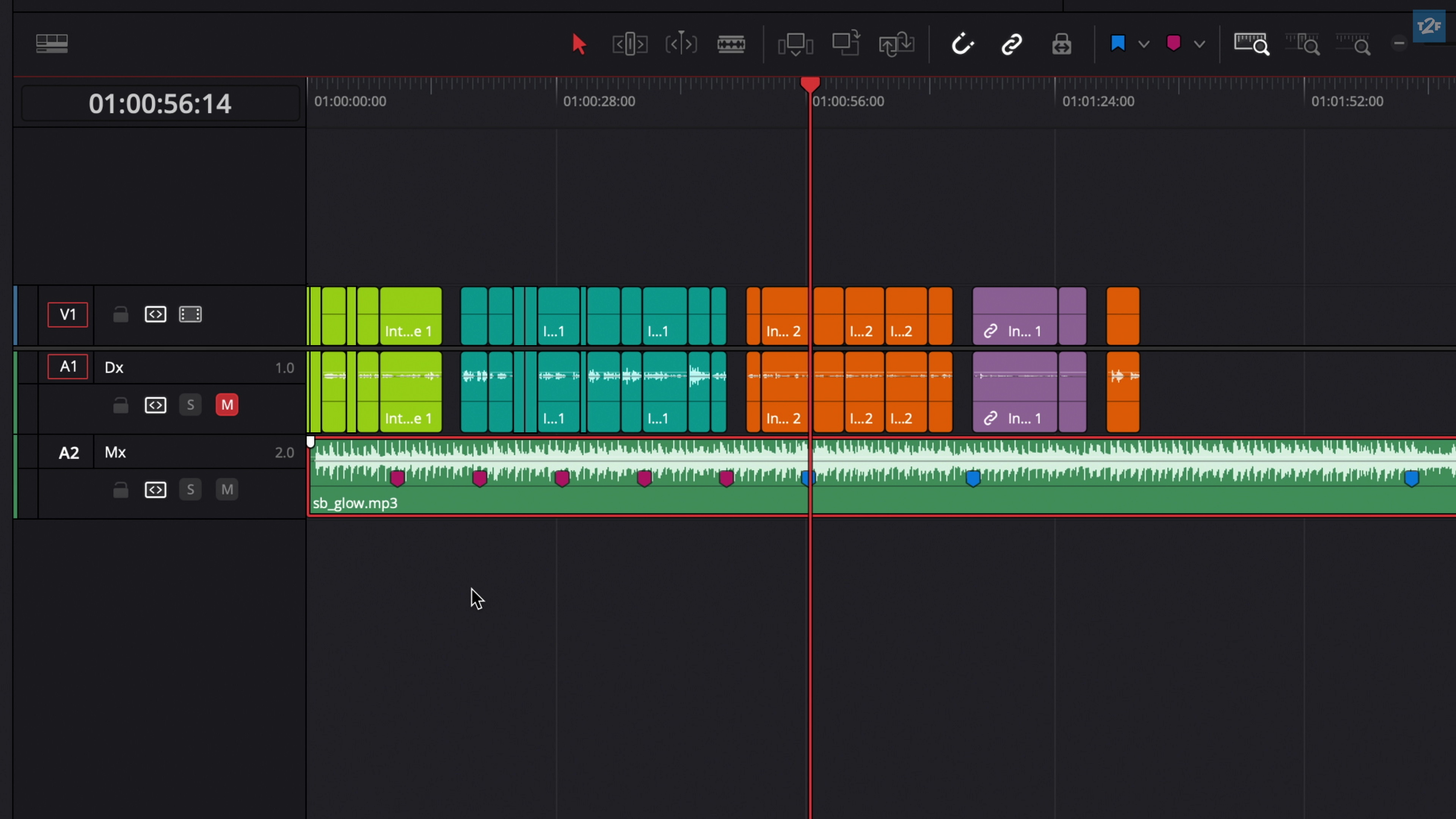Select the Dynamic Trim Mode tool
The image size is (1456, 819).
681,44
